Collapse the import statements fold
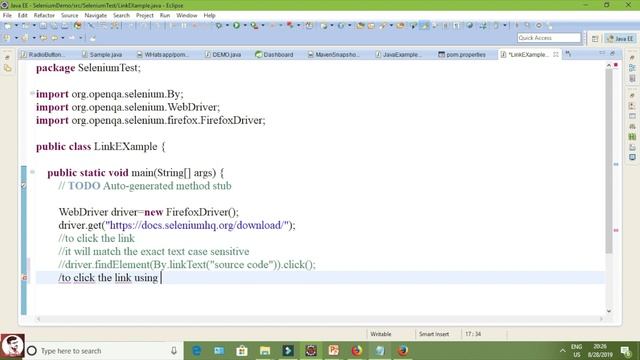Image resolution: width=640 pixels, height=360 pixels. coord(32,93)
